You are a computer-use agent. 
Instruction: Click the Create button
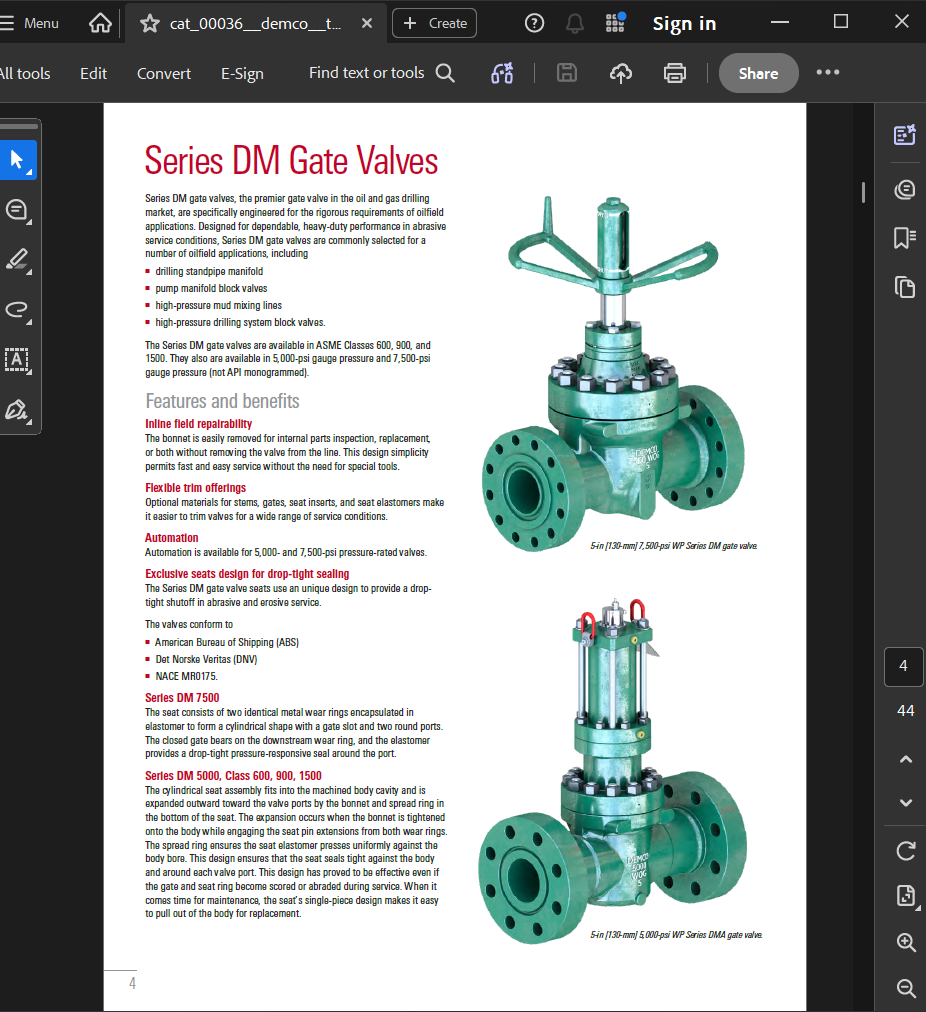(x=434, y=23)
